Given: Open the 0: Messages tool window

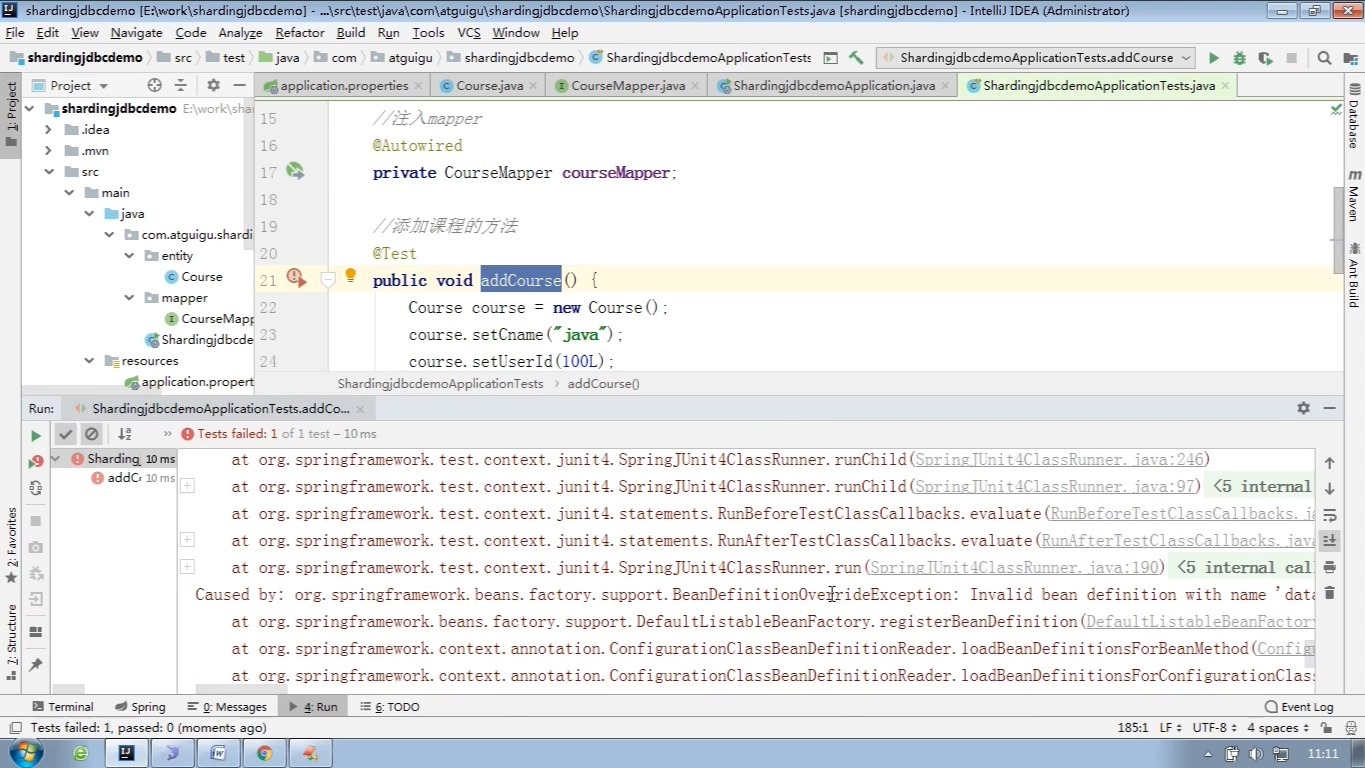Looking at the screenshot, I should pos(227,706).
